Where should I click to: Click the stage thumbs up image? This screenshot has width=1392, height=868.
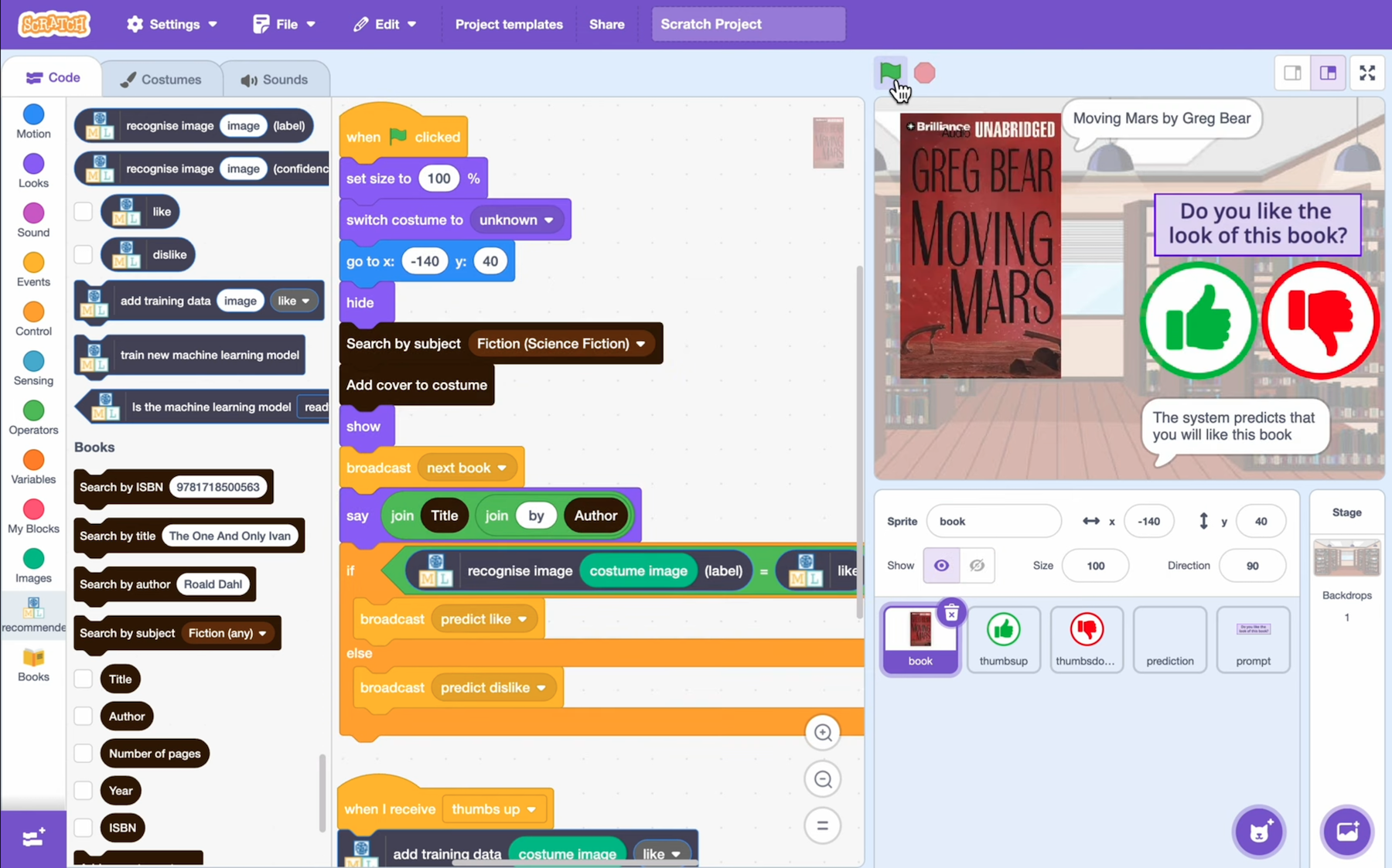1198,320
